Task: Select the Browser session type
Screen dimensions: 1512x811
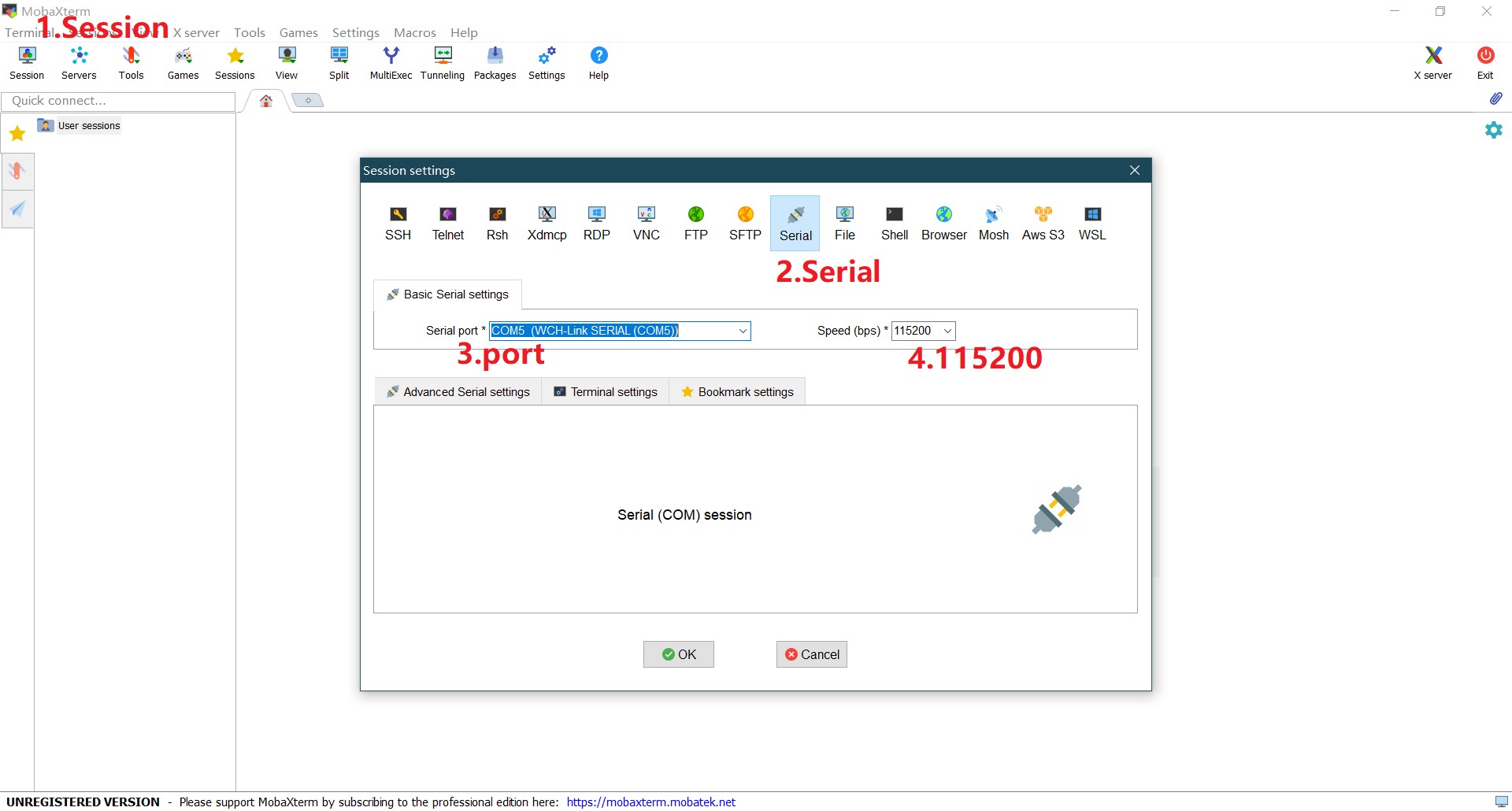Action: coord(943,224)
